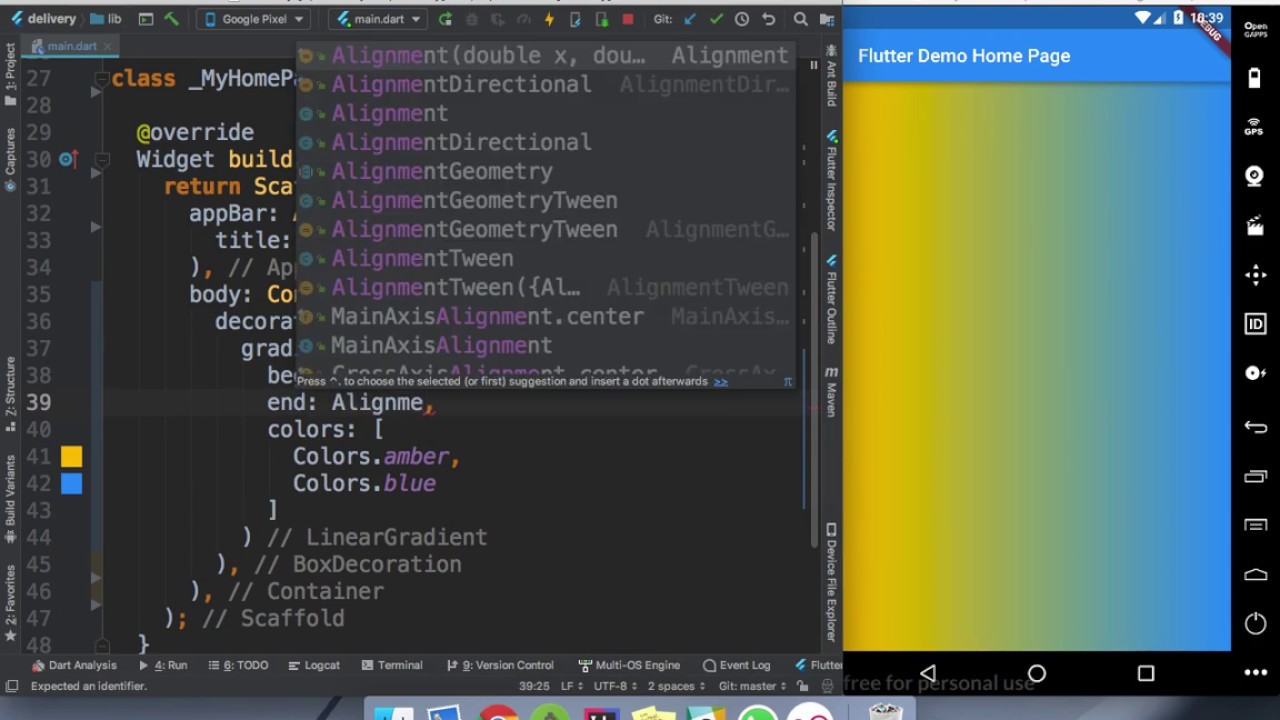Click the green Run app icon
Viewport: 1280px width, 720px height.
(x=445, y=19)
